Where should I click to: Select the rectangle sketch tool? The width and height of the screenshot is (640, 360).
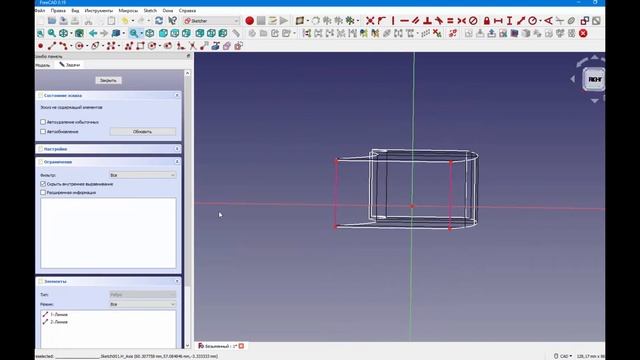click(140, 46)
